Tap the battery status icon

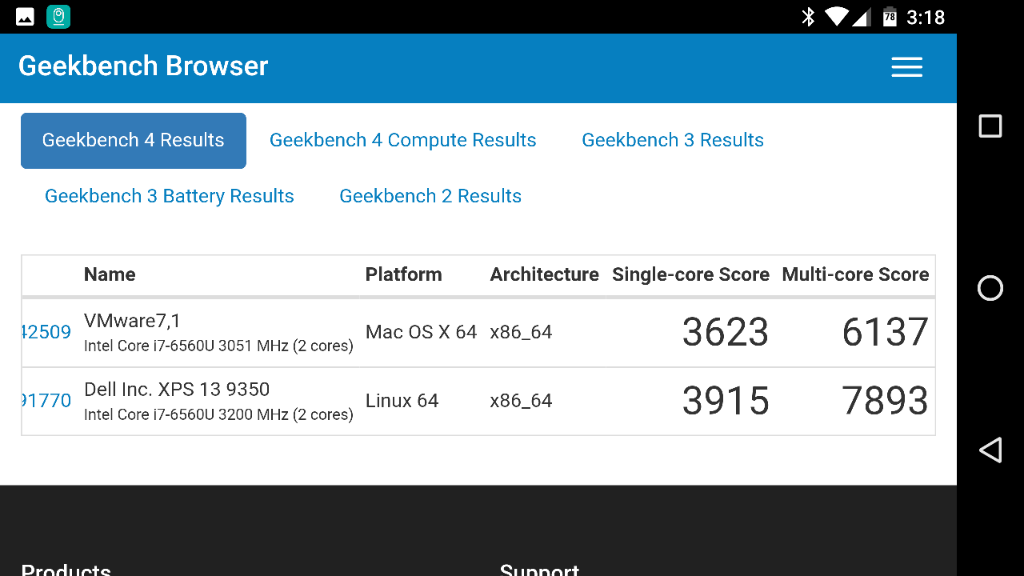point(889,17)
